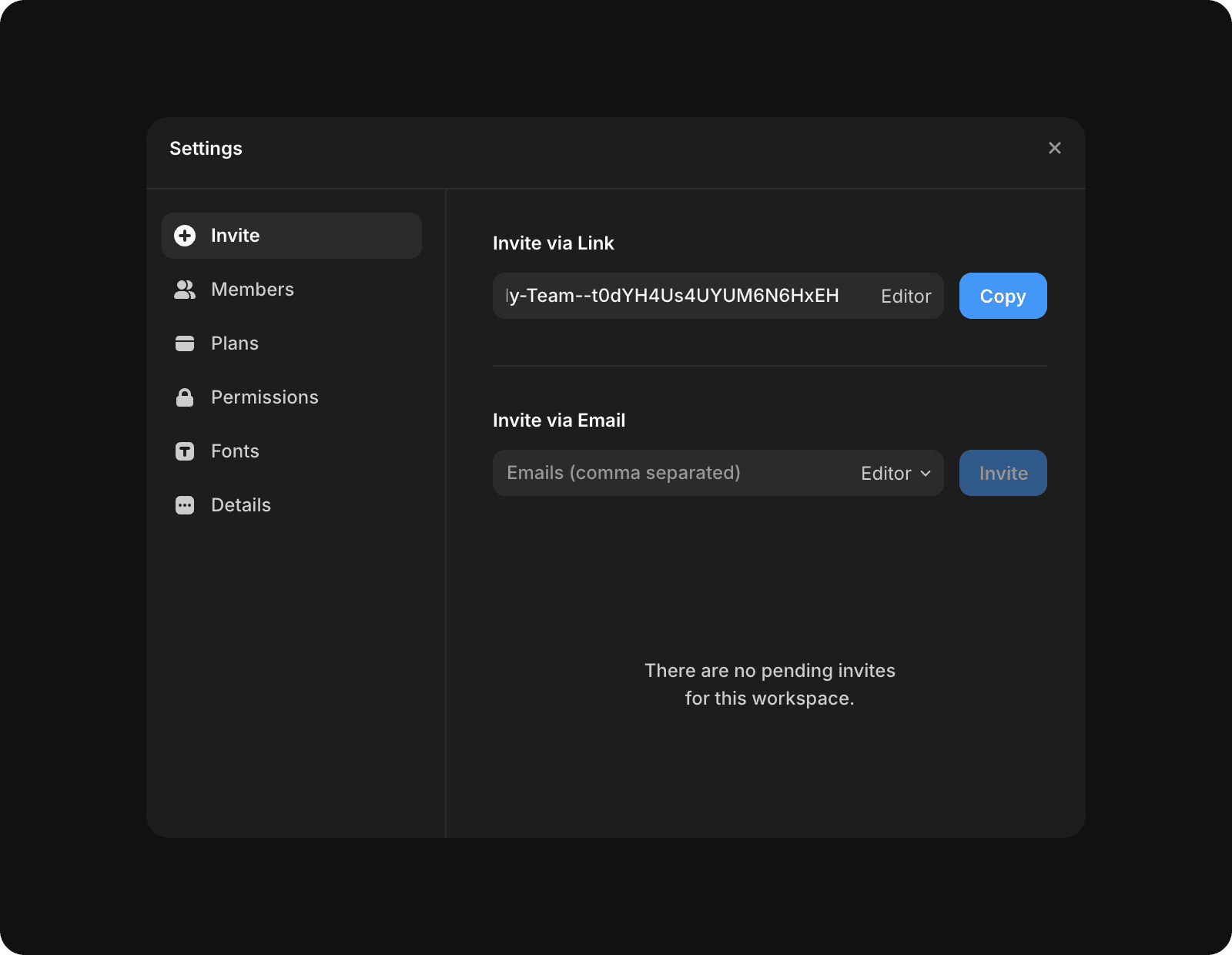Screen dimensions: 1232x955
Task: Switch to the Members section
Action: pyautogui.click(x=253, y=290)
